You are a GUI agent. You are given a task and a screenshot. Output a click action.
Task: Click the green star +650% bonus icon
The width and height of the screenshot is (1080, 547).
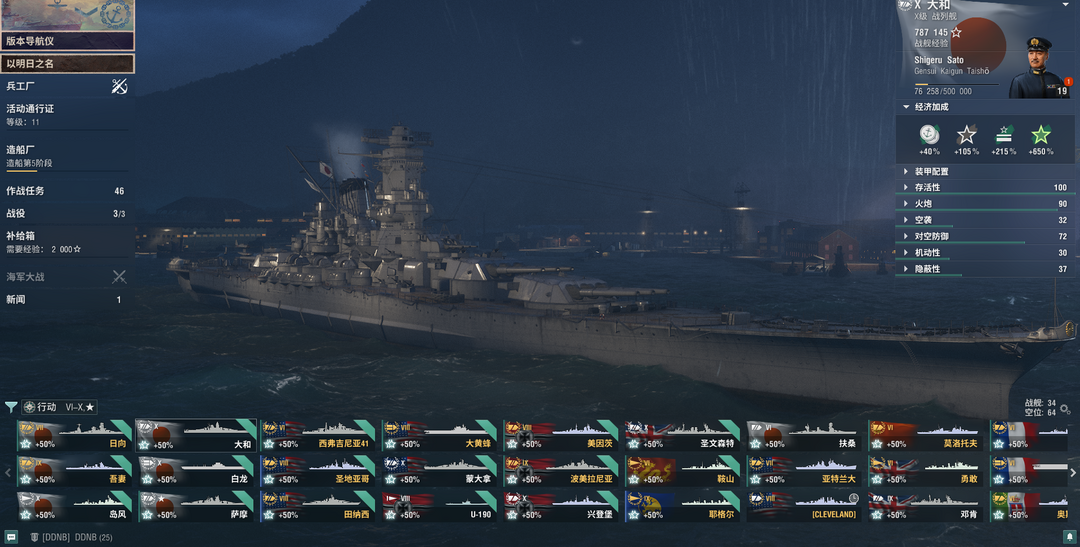(1040, 135)
